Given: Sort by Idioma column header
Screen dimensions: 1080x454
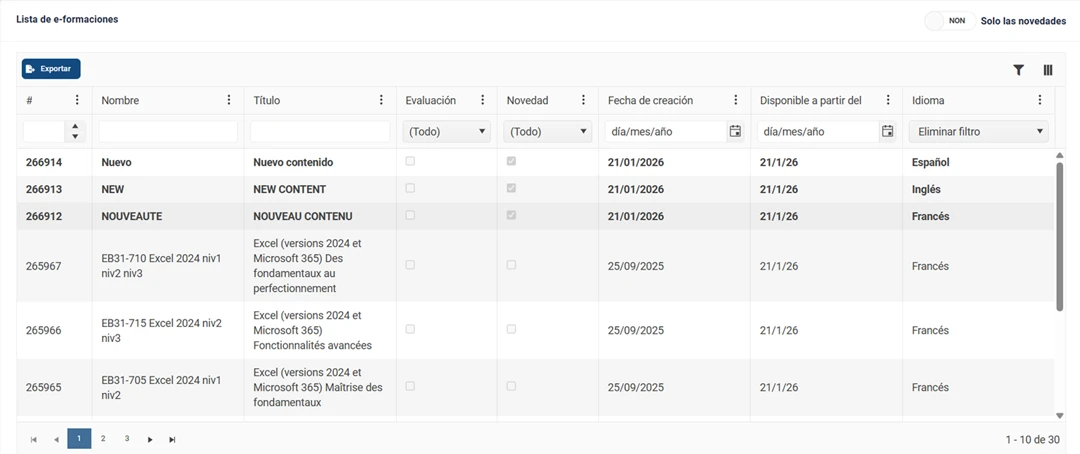Looking at the screenshot, I should (928, 101).
